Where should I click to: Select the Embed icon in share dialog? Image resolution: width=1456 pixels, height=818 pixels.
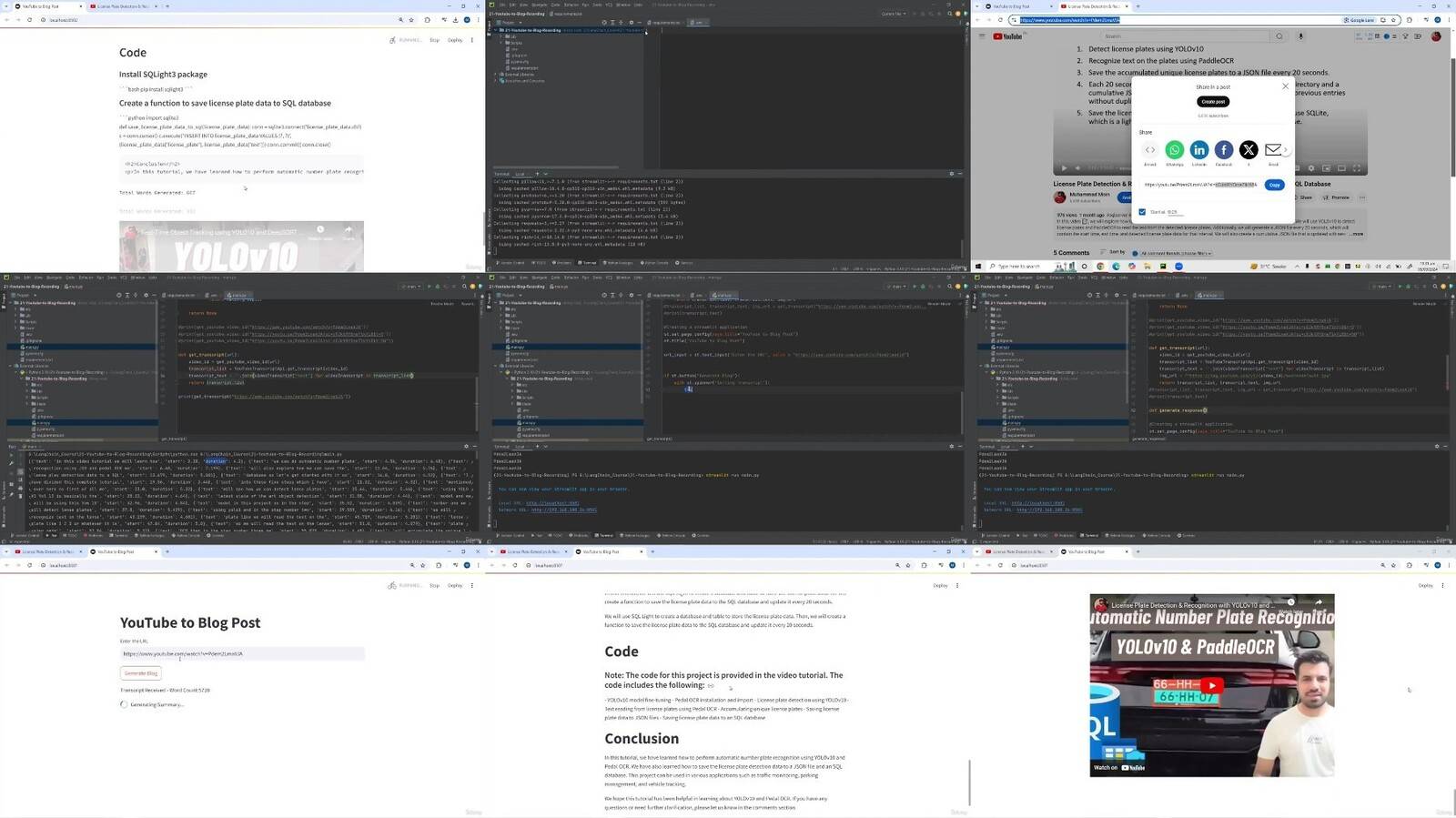point(1150,150)
